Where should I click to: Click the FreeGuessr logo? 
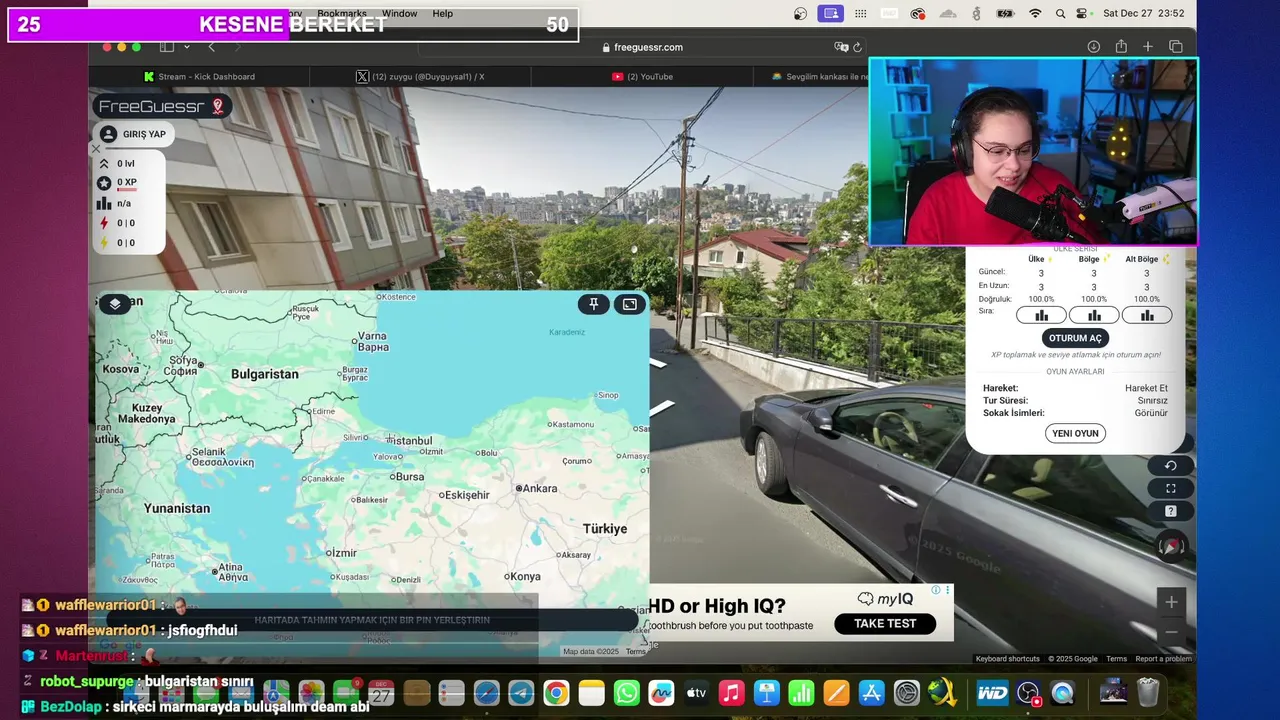tap(162, 106)
